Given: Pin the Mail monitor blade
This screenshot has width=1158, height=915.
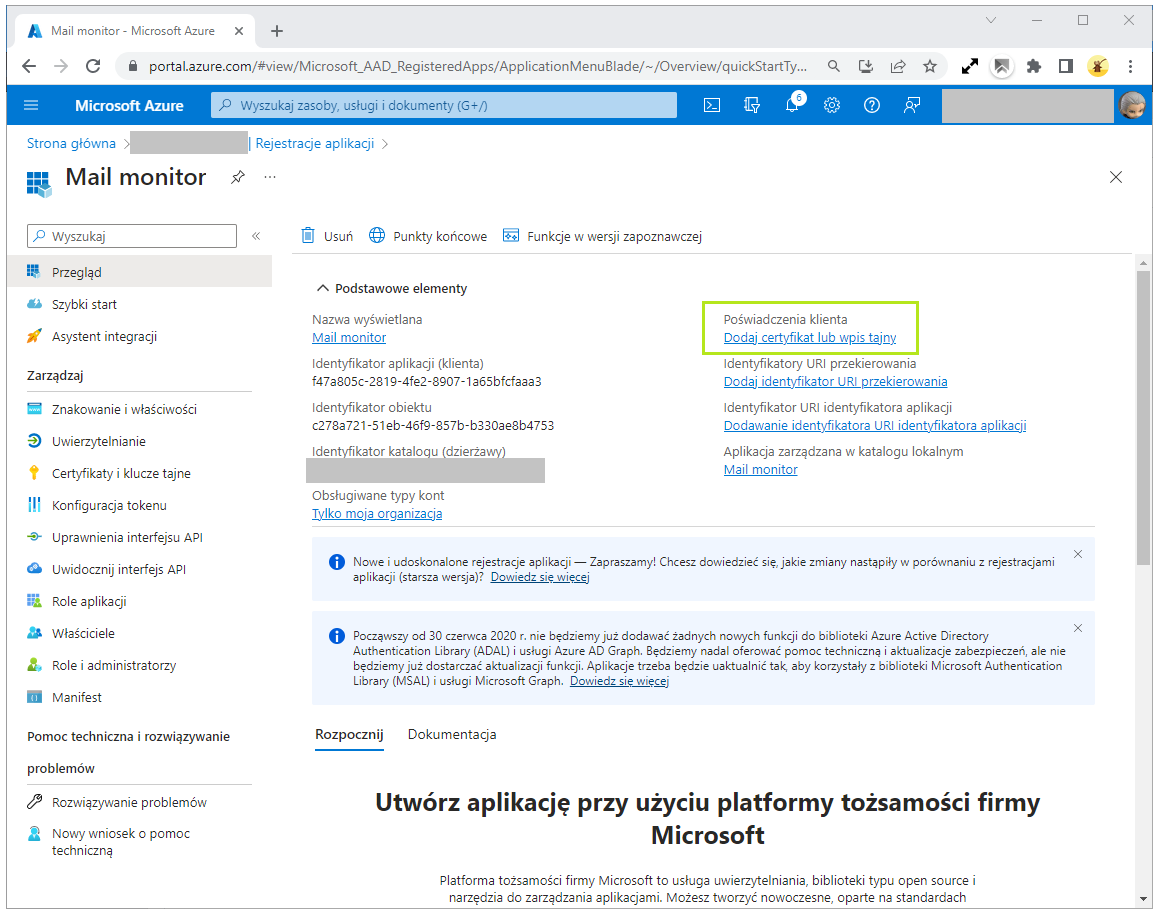Looking at the screenshot, I should tap(238, 177).
